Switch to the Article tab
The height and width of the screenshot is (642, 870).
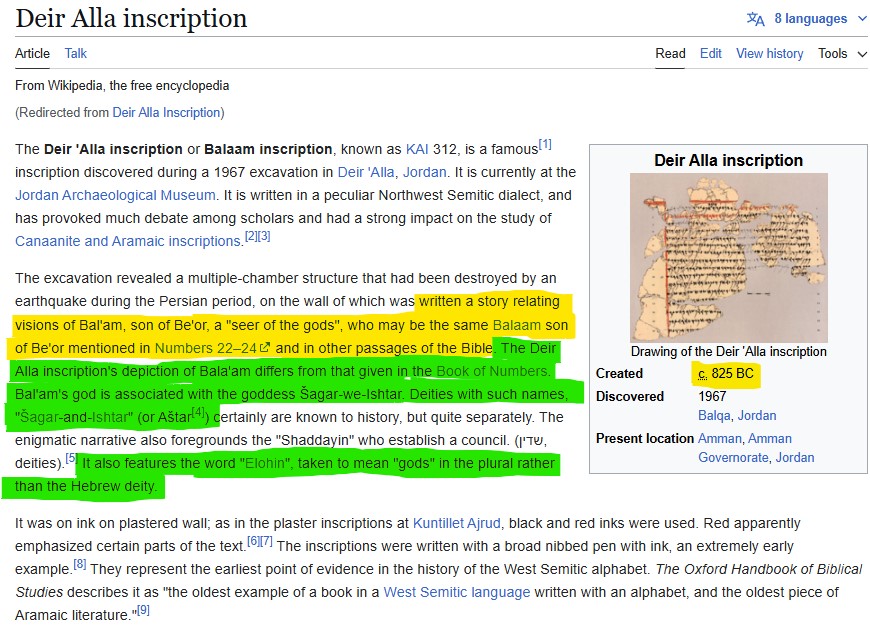[32, 53]
